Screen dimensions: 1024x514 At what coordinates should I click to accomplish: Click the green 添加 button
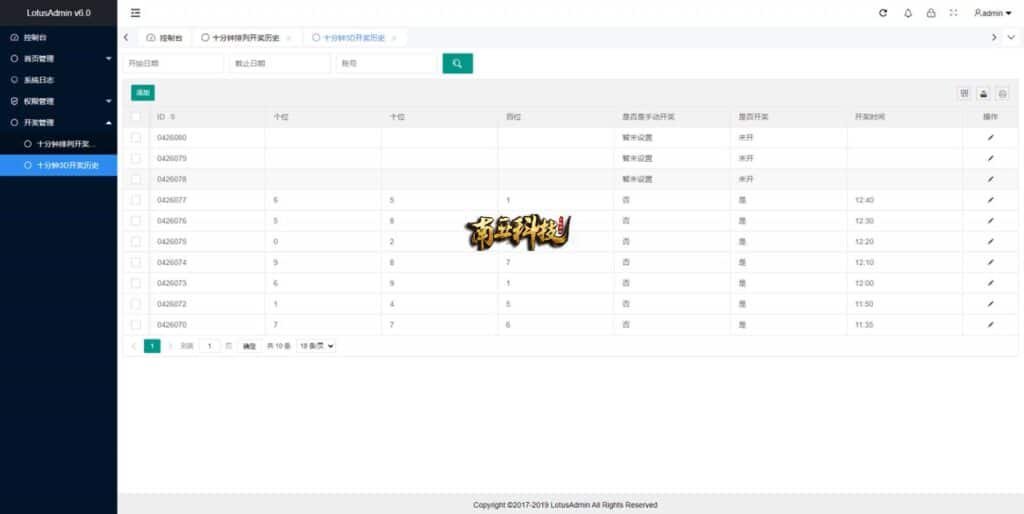(x=143, y=92)
